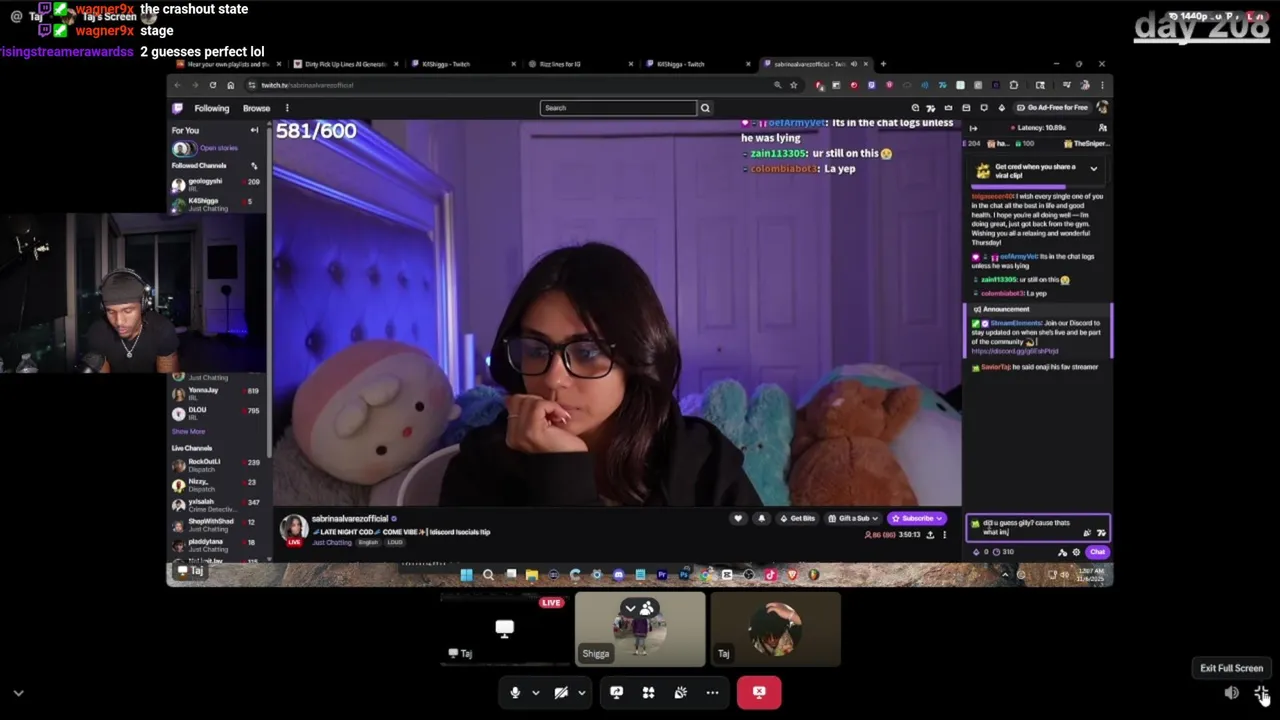The image size is (1280, 720).
Task: Open chat community users icon
Action: coord(1102,128)
